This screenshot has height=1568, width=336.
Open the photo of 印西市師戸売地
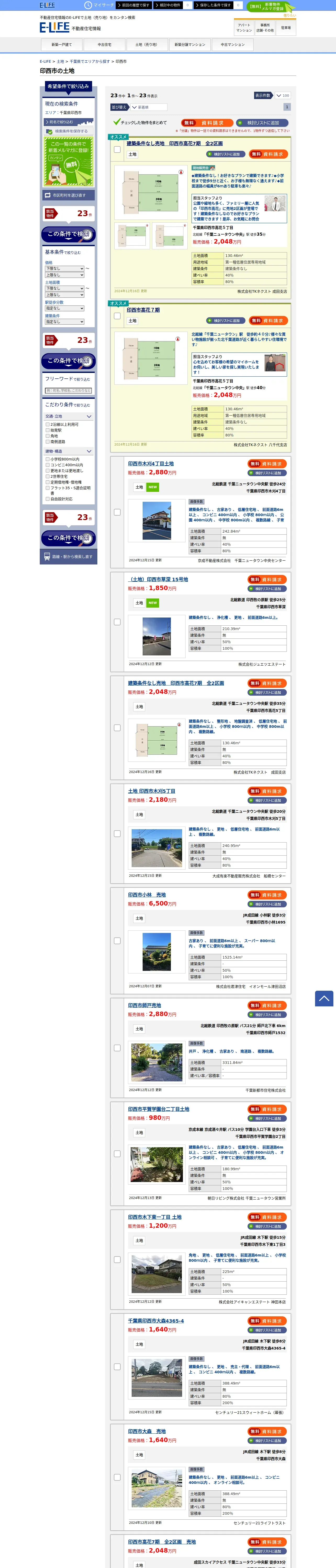coord(157,1062)
